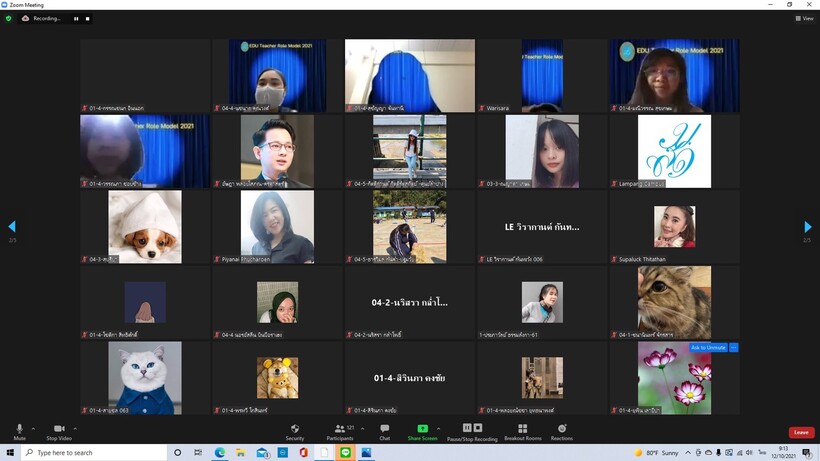The image size is (820, 461).
Task: Go to next gallery page arrow
Action: point(808,227)
